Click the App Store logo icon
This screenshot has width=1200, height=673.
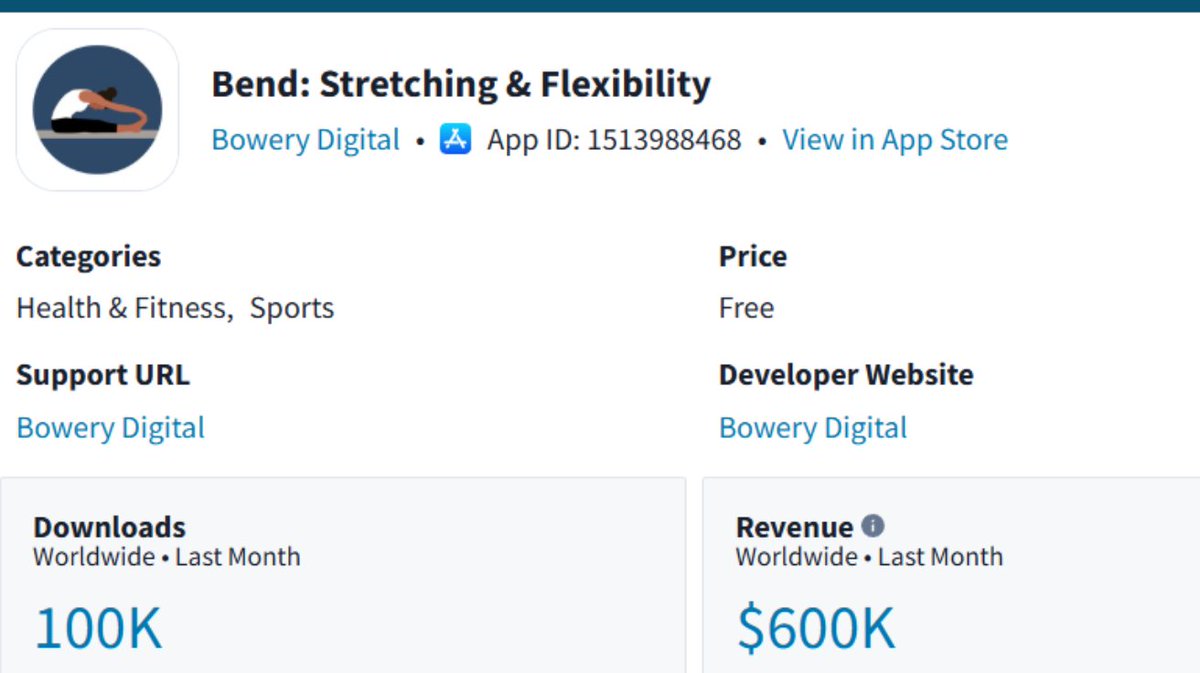(455, 140)
